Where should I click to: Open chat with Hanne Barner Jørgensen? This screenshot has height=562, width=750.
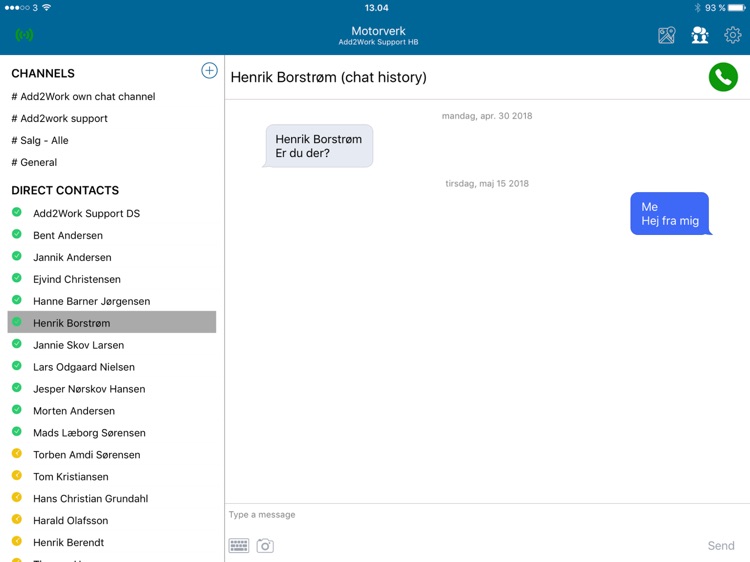click(91, 302)
